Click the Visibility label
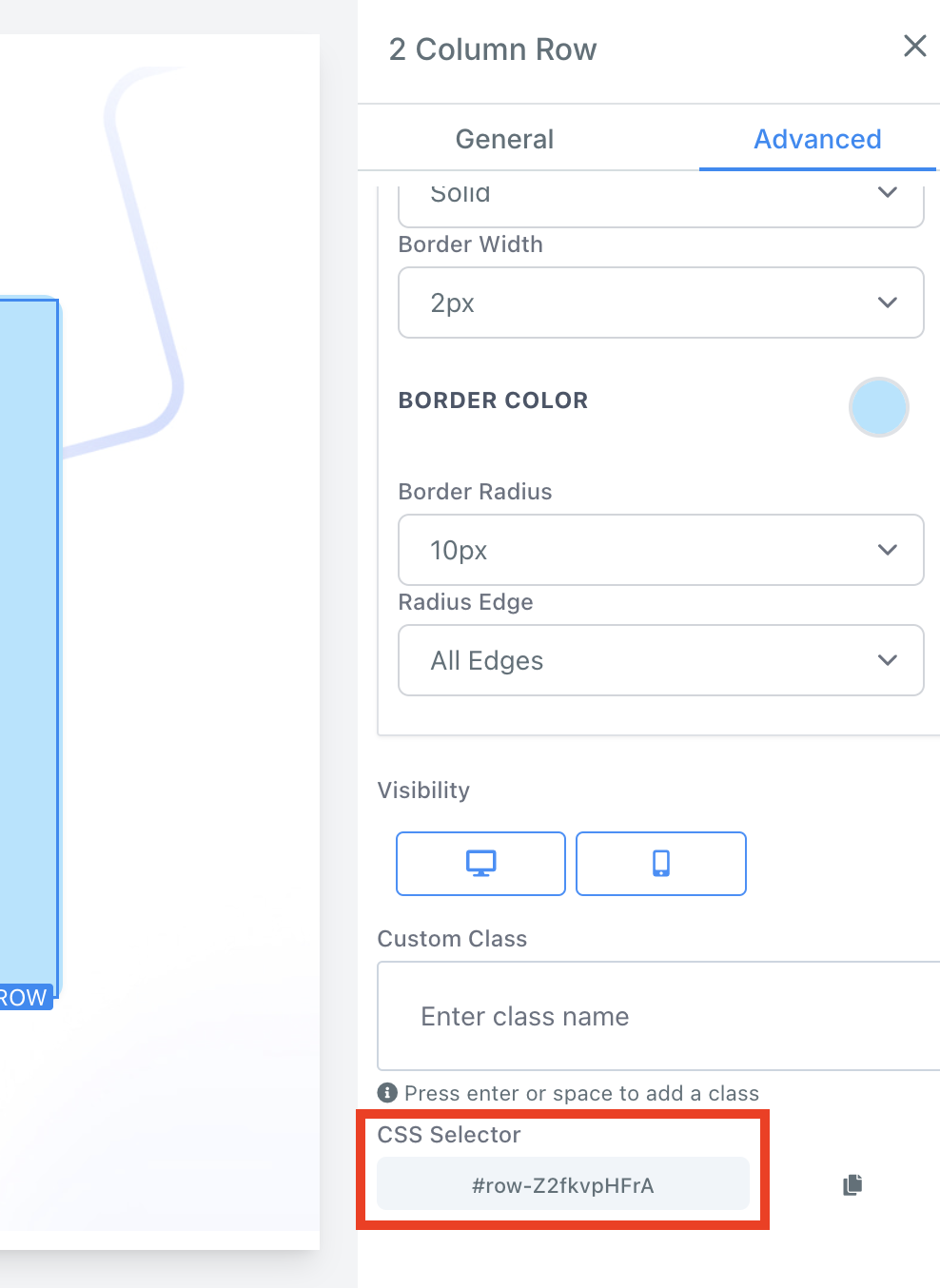940x1288 pixels. click(423, 790)
